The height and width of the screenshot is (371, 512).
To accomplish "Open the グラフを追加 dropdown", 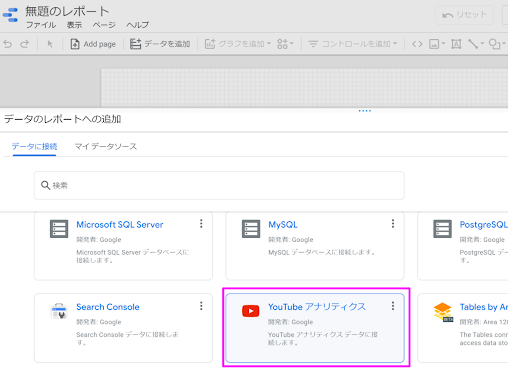I will tap(238, 44).
